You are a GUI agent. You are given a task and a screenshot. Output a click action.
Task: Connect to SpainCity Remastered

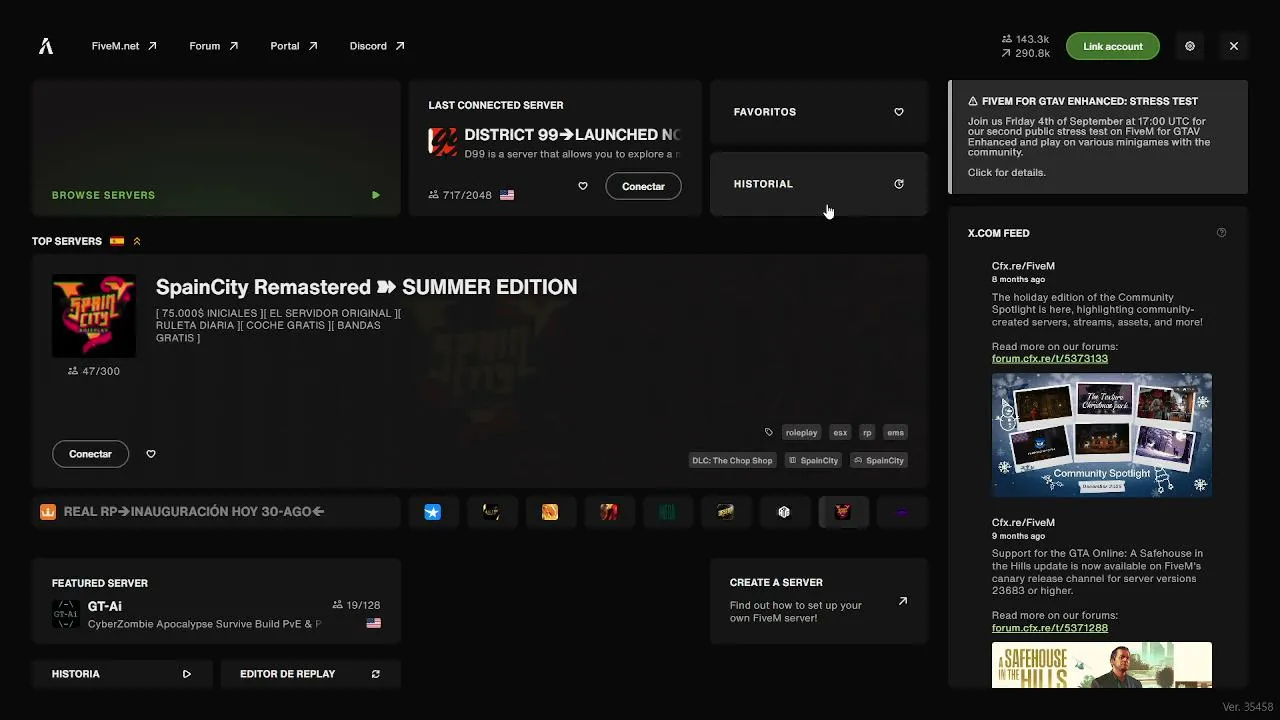[x=90, y=454]
